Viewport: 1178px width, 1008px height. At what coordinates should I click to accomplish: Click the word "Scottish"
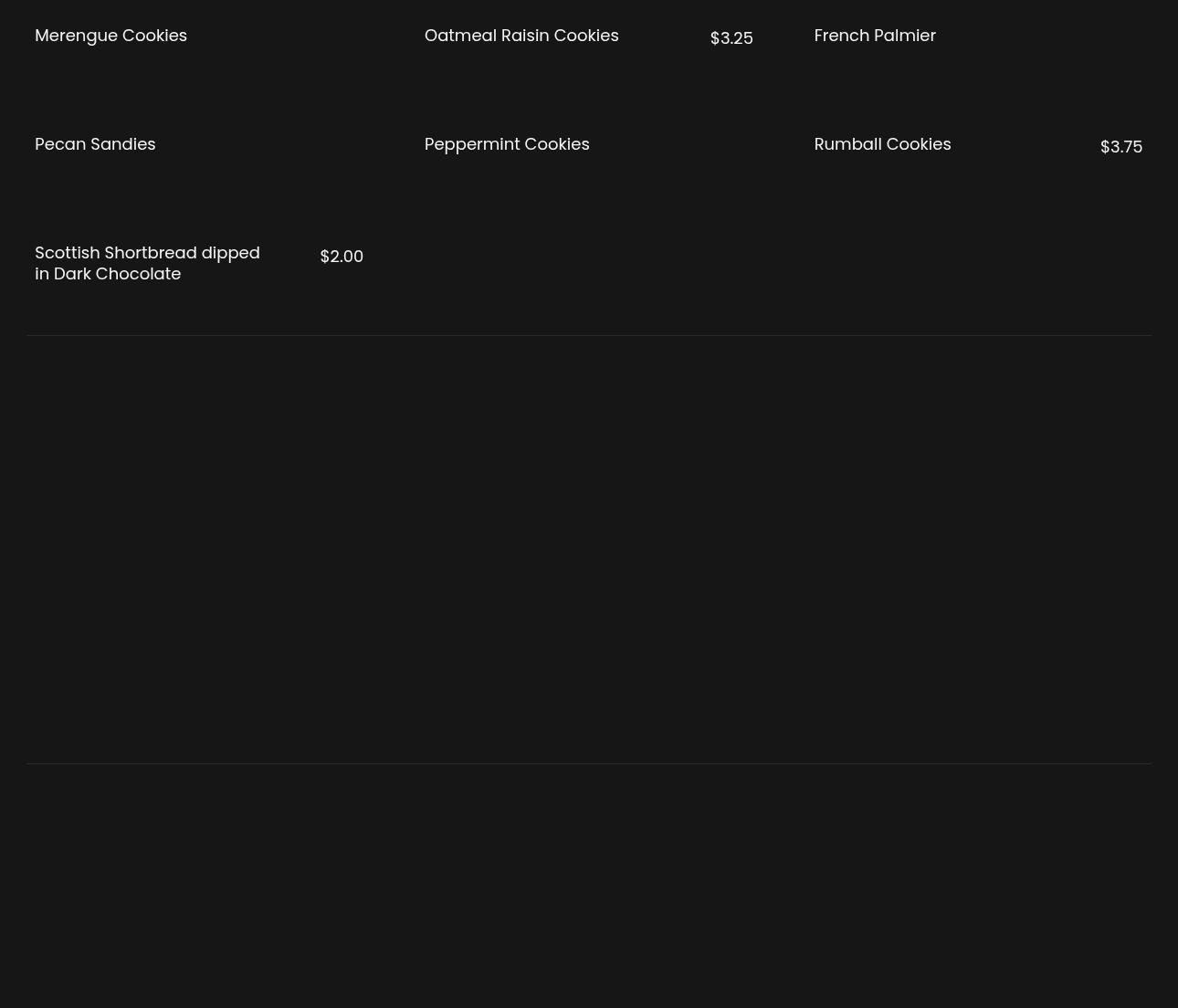click(x=67, y=253)
